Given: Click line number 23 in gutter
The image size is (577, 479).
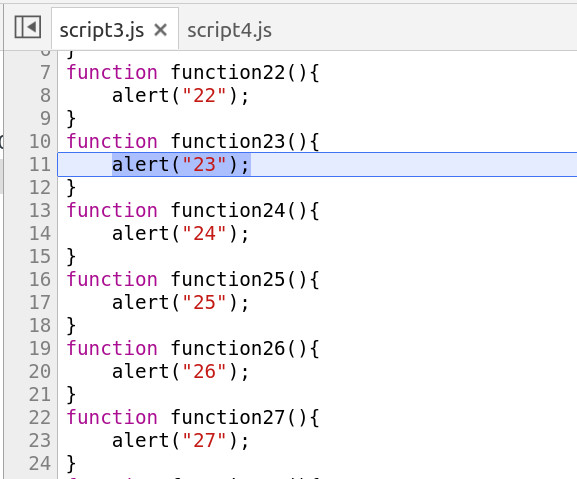Looking at the screenshot, I should 40,440.
